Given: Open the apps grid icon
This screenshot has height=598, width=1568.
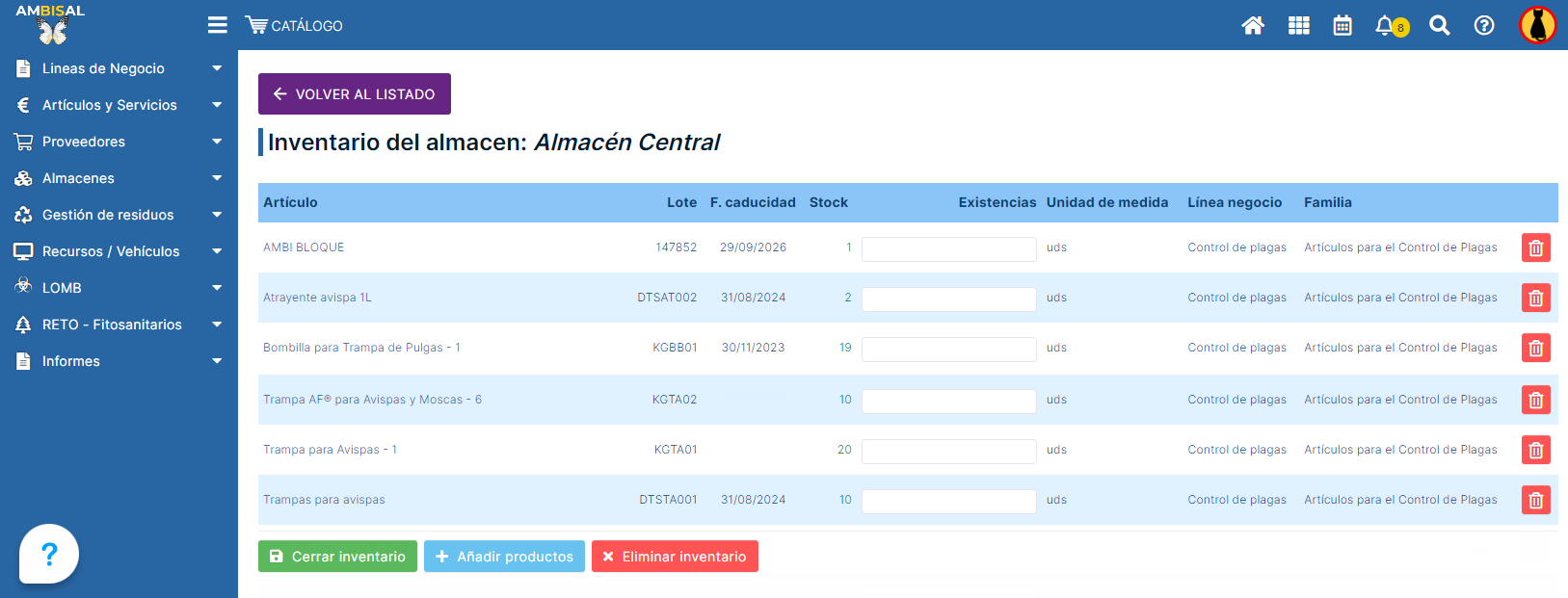Looking at the screenshot, I should [1298, 26].
